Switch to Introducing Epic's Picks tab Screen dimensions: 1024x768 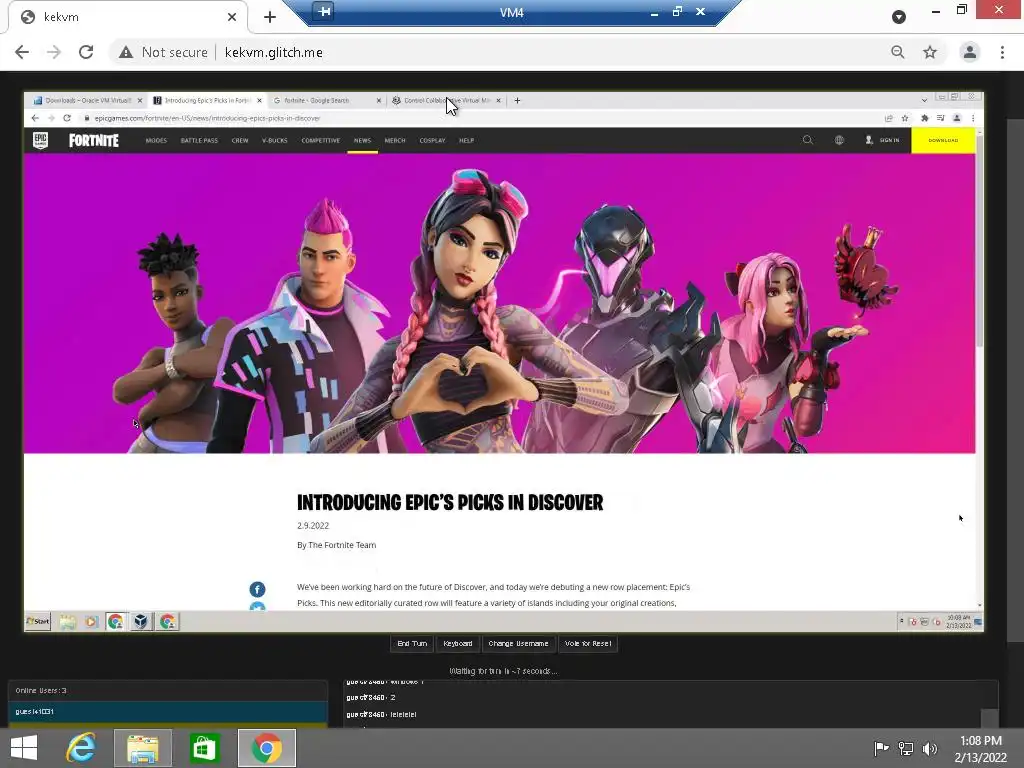click(207, 101)
